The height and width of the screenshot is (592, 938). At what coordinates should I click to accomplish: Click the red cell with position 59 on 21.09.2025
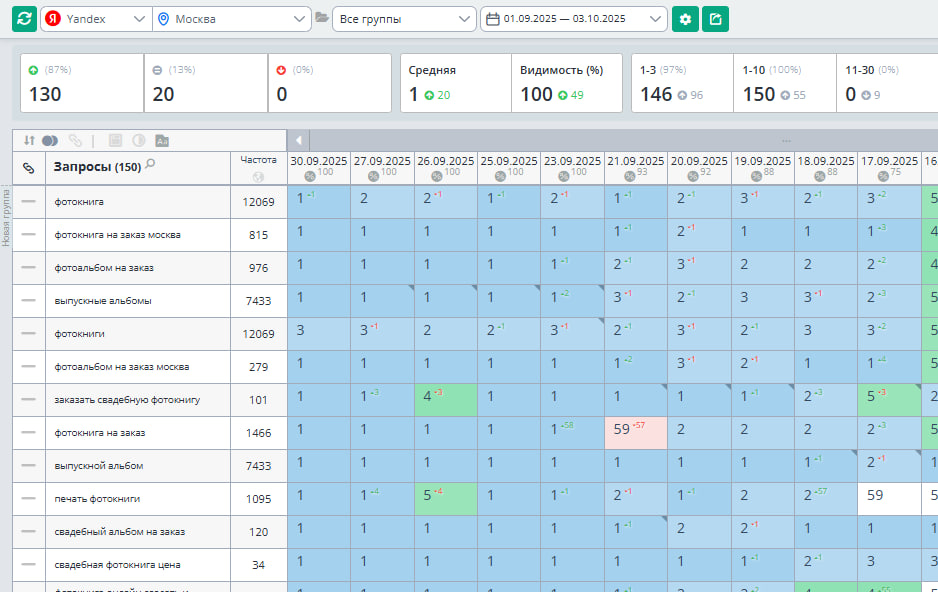coord(636,433)
